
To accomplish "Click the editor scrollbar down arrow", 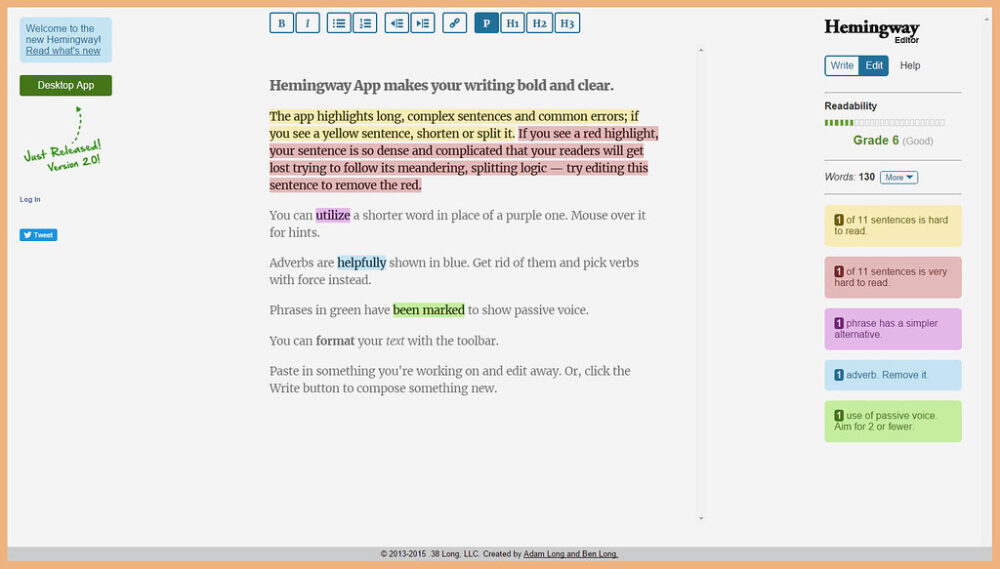I will (x=701, y=518).
